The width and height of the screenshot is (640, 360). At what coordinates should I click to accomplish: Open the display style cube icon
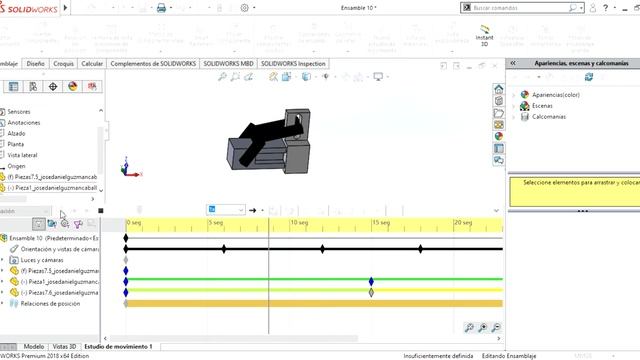pos(306,76)
